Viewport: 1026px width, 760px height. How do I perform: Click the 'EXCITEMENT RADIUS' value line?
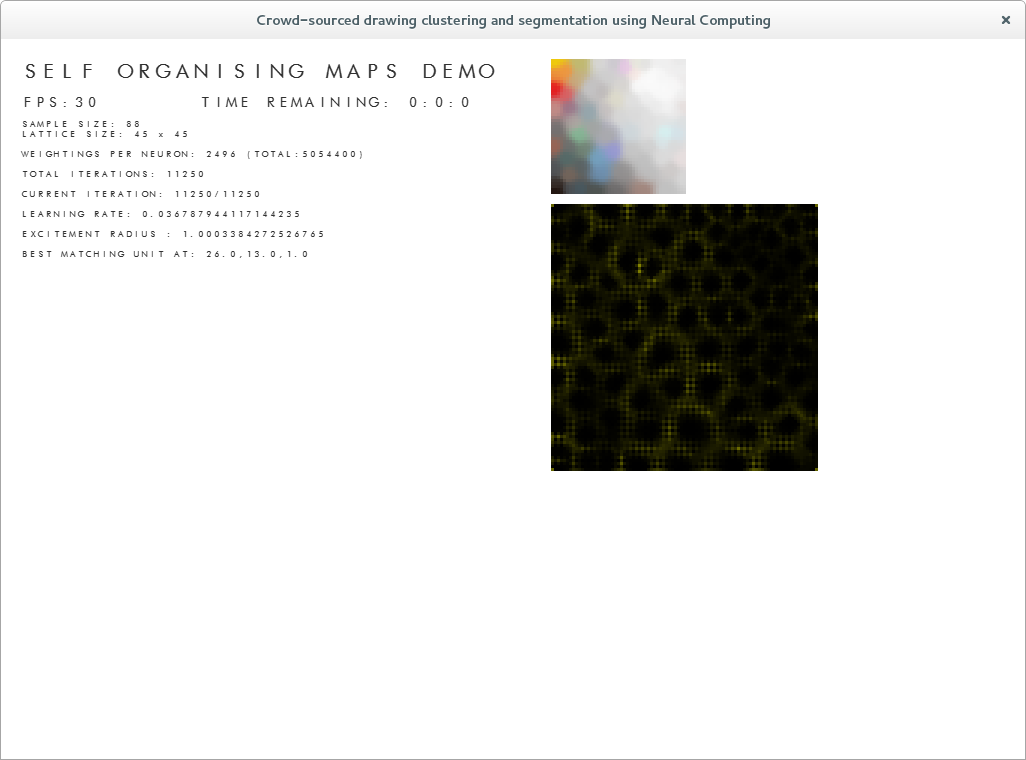pos(173,234)
